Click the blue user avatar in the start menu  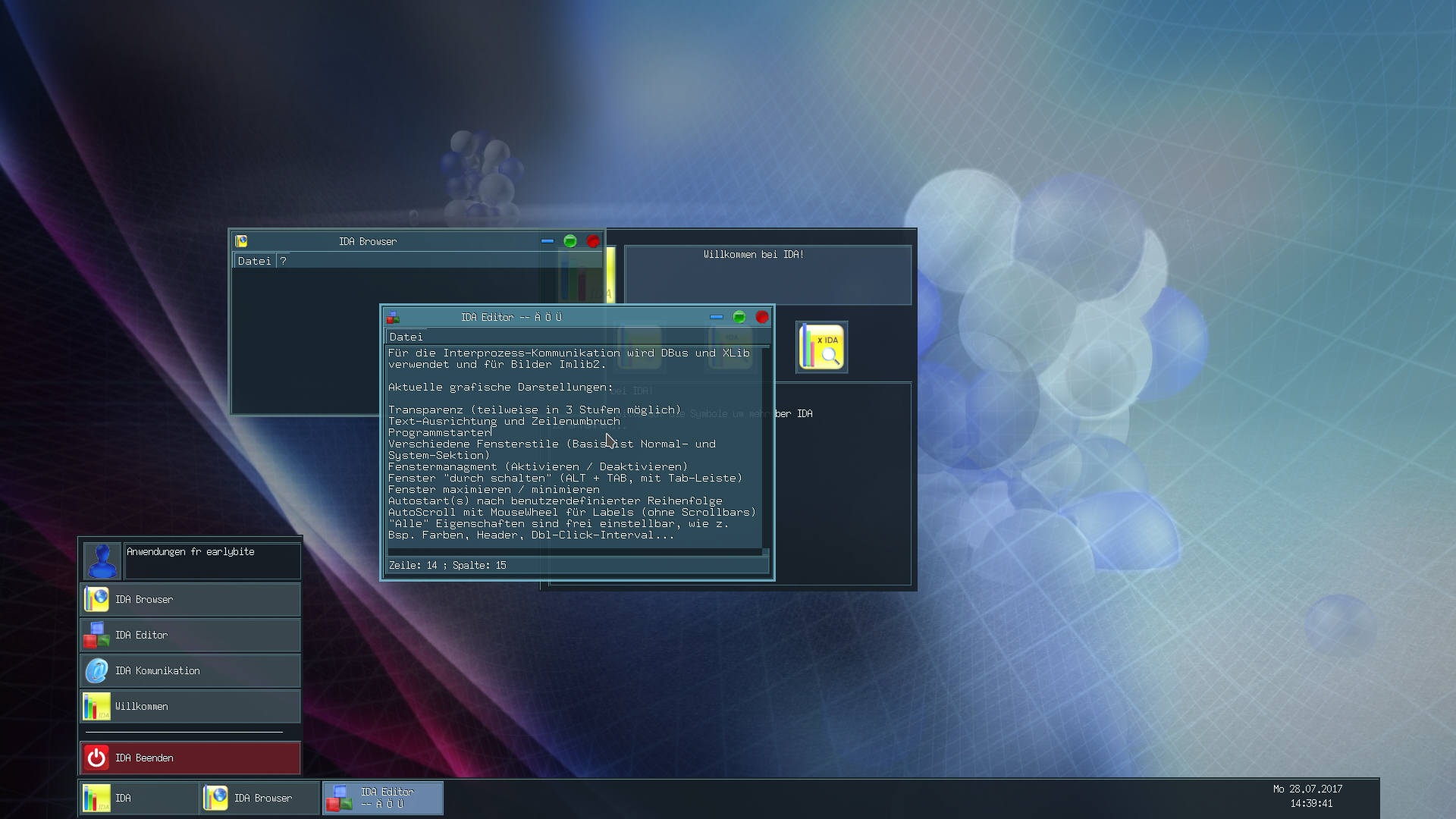coord(102,560)
